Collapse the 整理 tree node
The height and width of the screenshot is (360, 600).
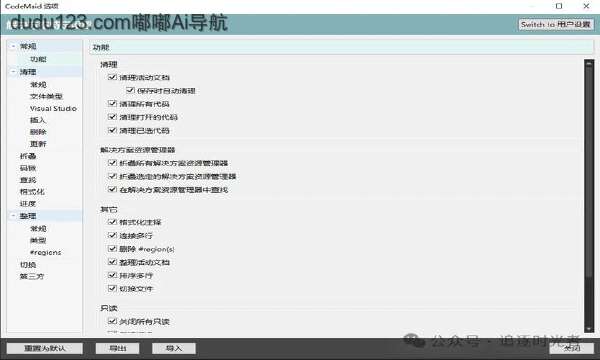tap(13, 216)
